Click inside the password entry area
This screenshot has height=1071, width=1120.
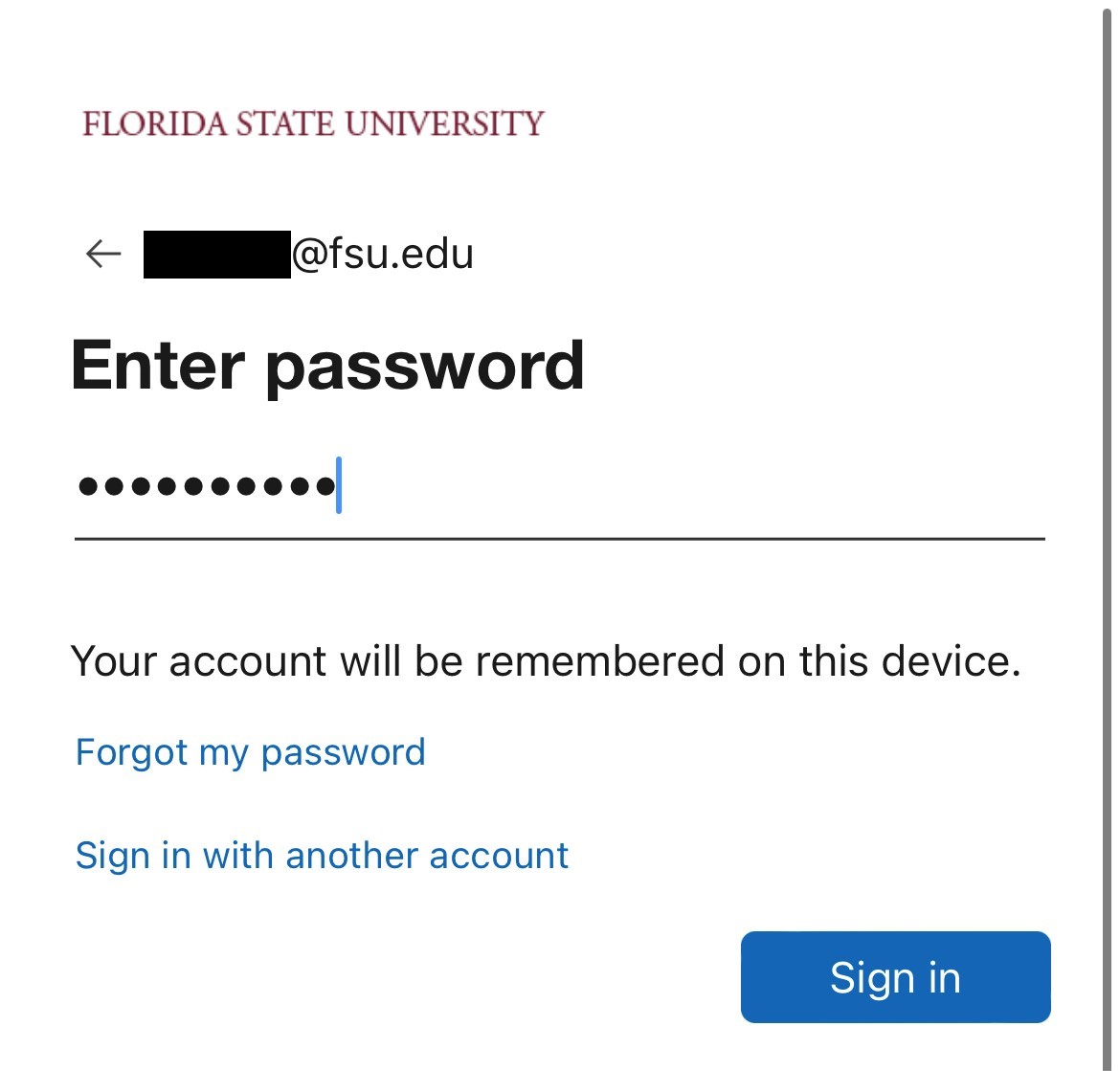pyautogui.click(x=479, y=488)
